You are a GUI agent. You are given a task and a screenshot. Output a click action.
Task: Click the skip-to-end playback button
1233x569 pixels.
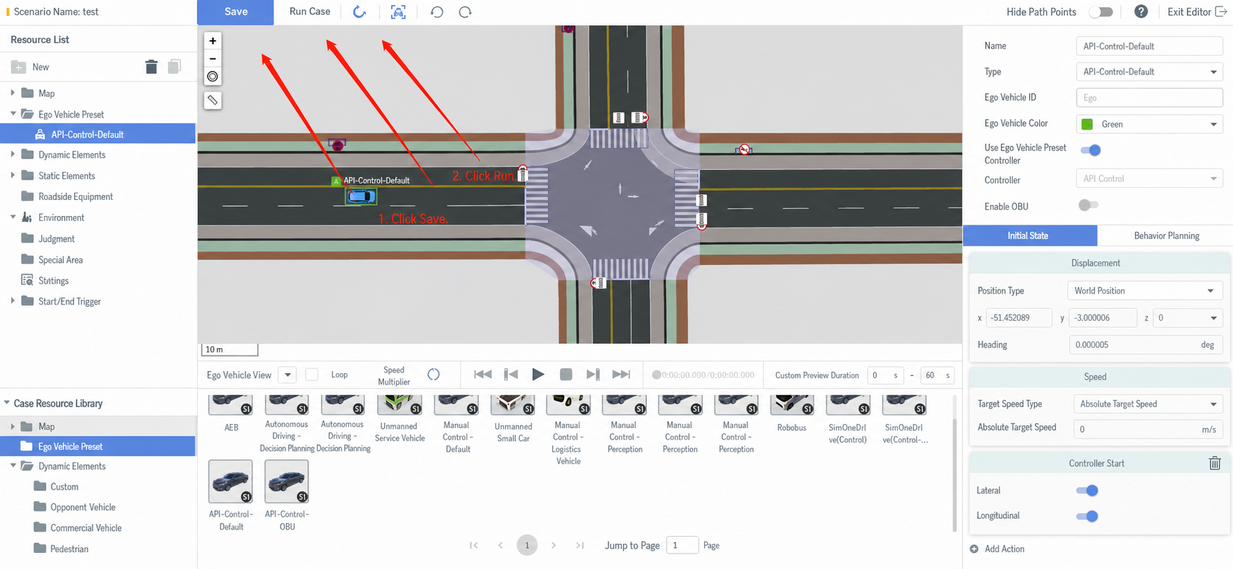(621, 374)
